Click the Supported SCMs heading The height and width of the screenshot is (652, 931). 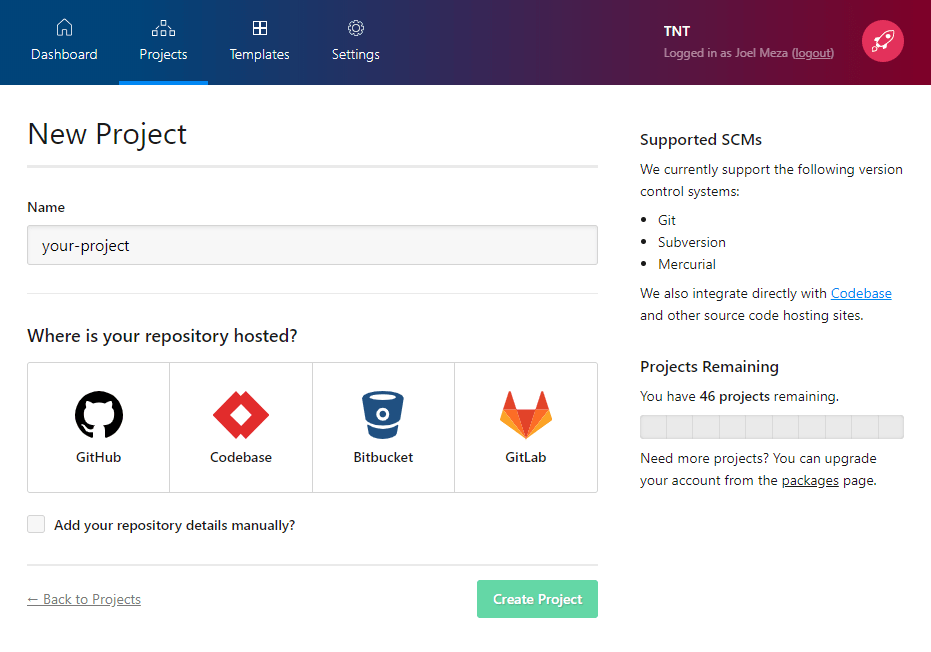(x=701, y=140)
